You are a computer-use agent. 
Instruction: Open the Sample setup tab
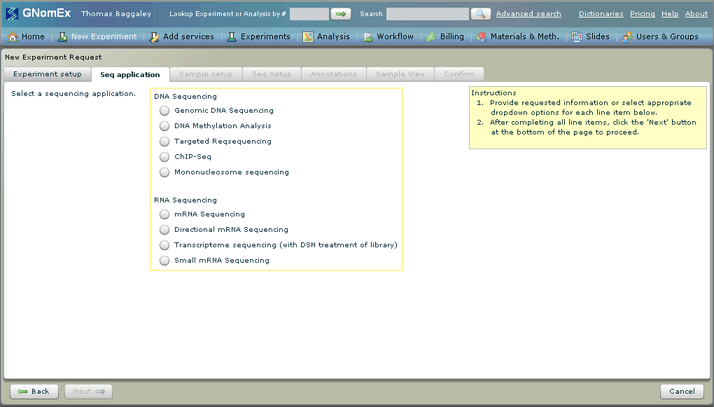pyautogui.click(x=206, y=74)
